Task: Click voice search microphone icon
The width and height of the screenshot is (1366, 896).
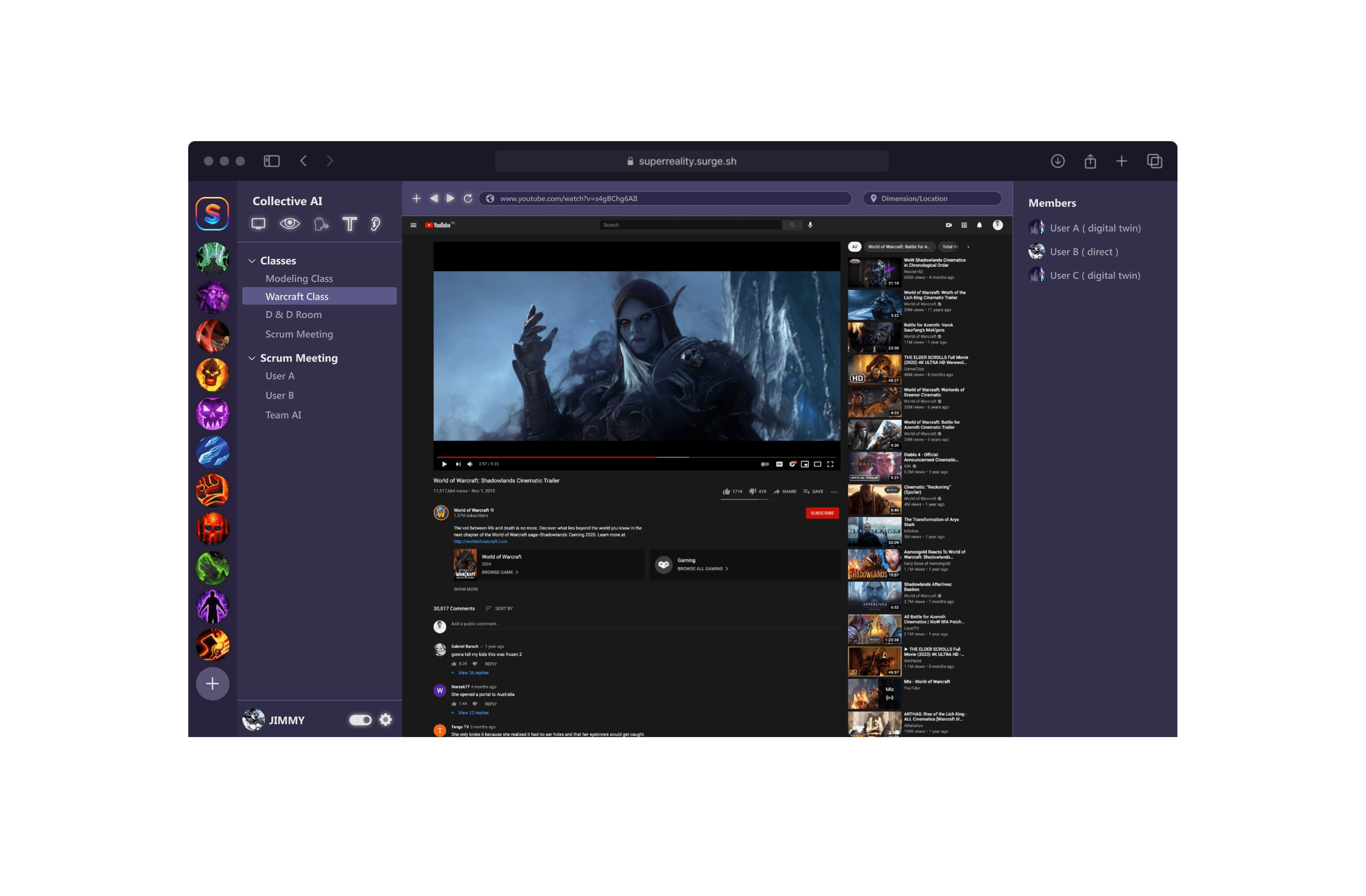Action: point(810,225)
